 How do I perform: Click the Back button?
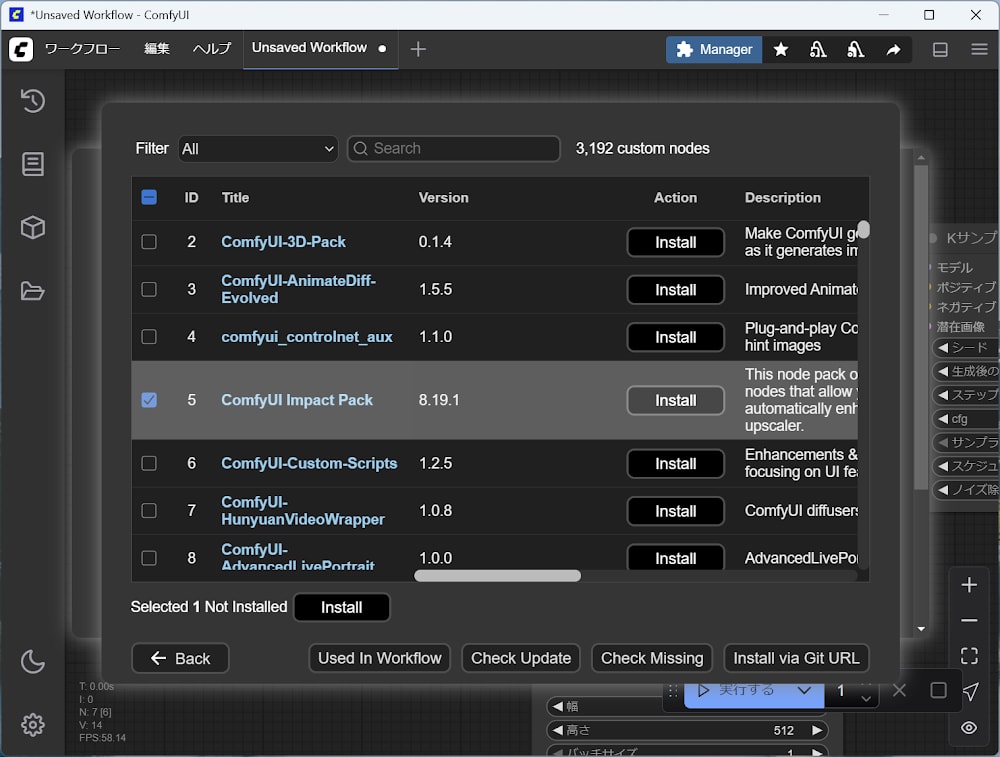[180, 658]
